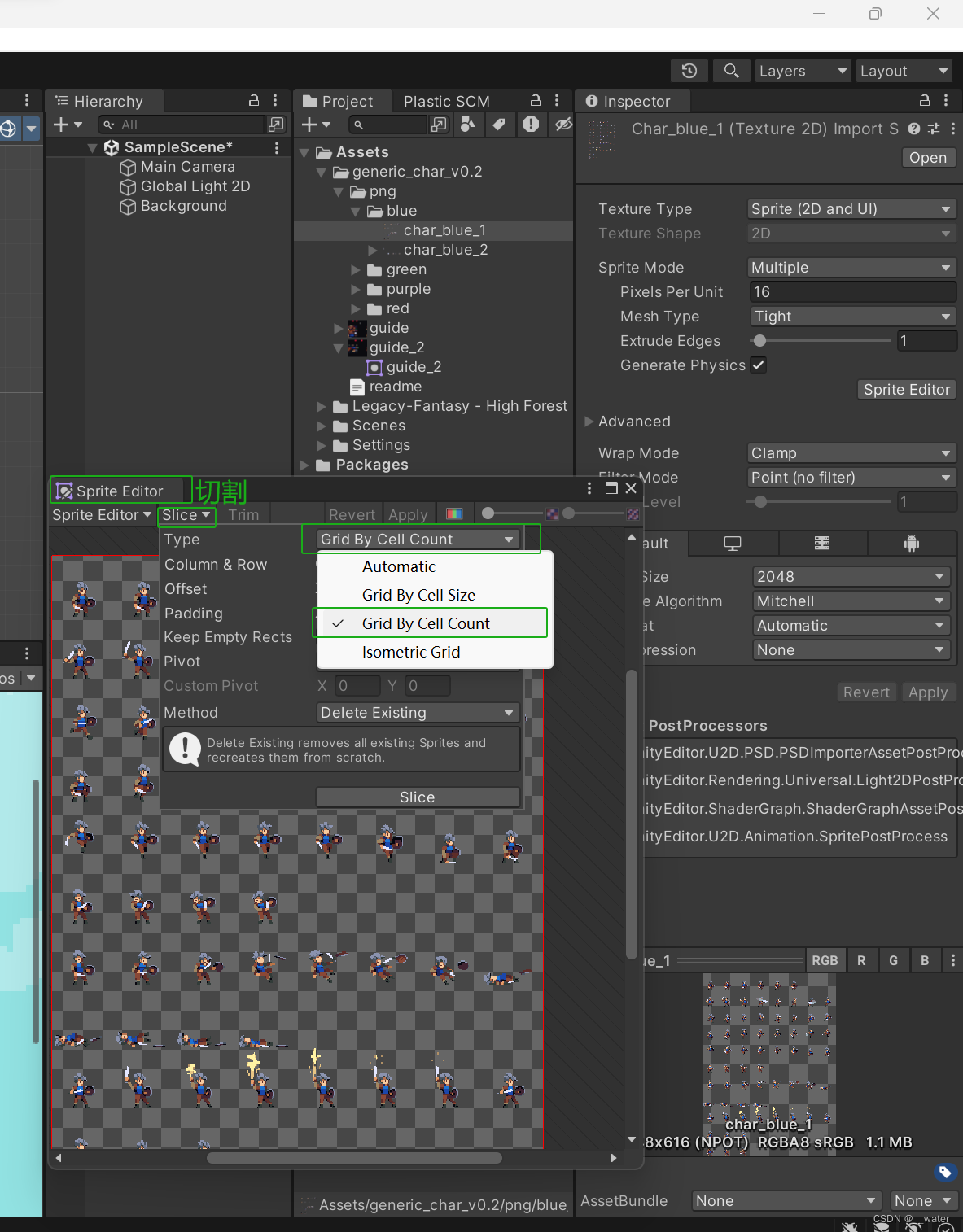Image resolution: width=963 pixels, height=1232 pixels.
Task: Open Max Size 2048 dropdown
Action: 851,577
